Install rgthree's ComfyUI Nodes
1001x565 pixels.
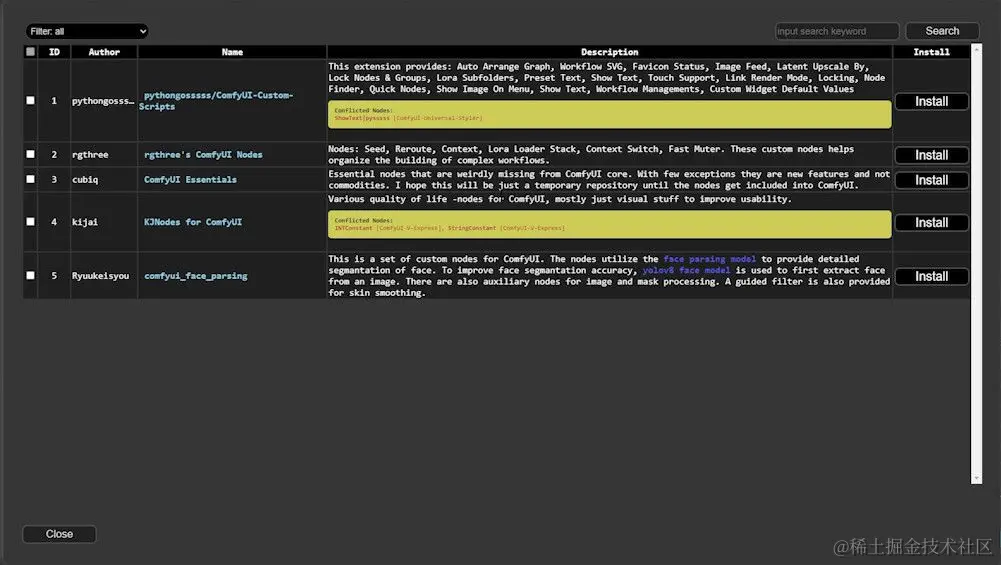click(x=931, y=155)
